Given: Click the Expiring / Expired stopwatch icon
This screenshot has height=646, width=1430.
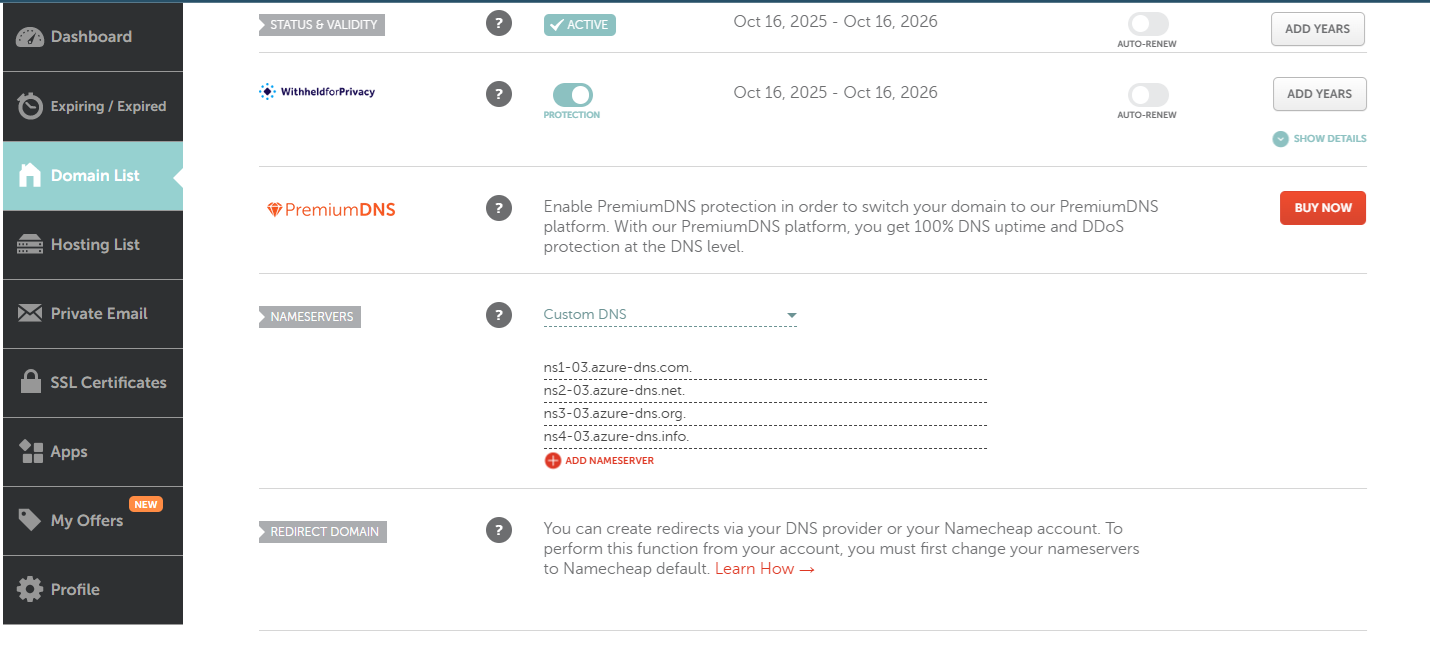Looking at the screenshot, I should click(31, 106).
